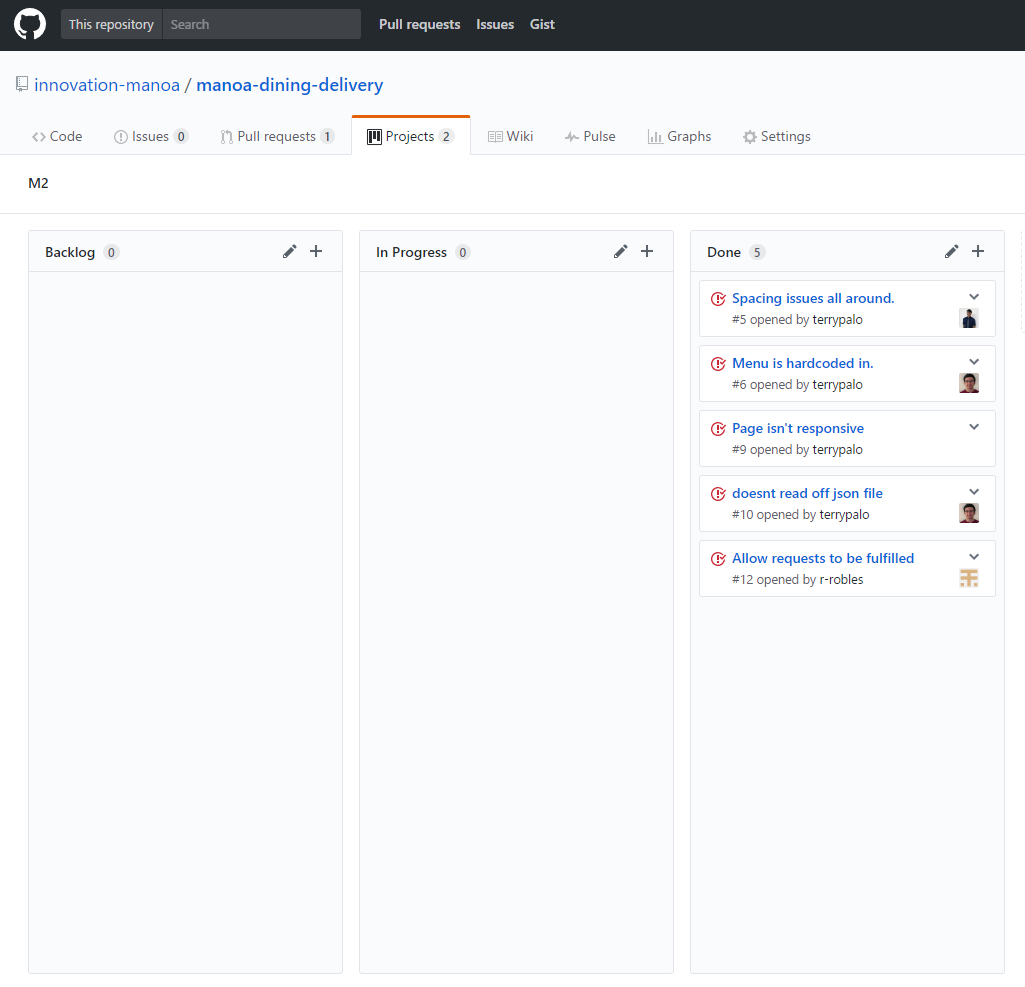Click closed issue icon on Page isn't responsive card

click(x=718, y=429)
